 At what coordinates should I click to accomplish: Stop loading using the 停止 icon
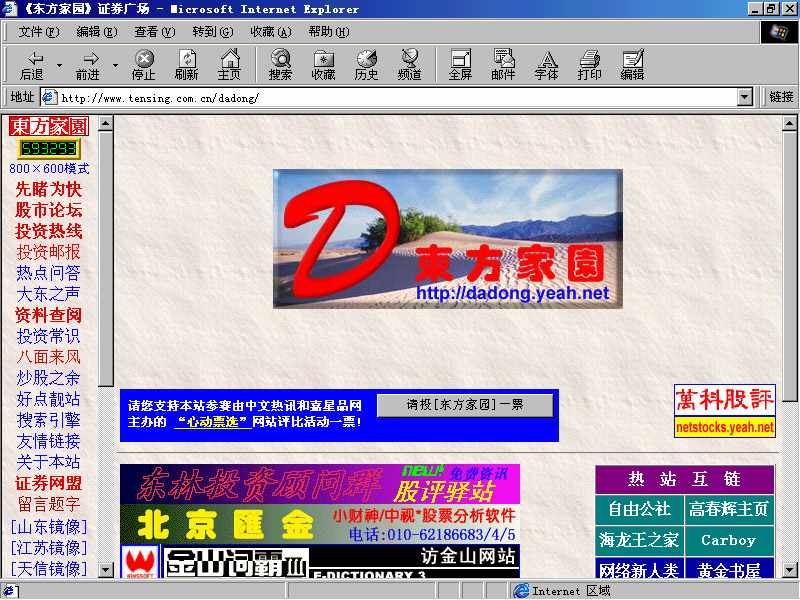tap(143, 64)
